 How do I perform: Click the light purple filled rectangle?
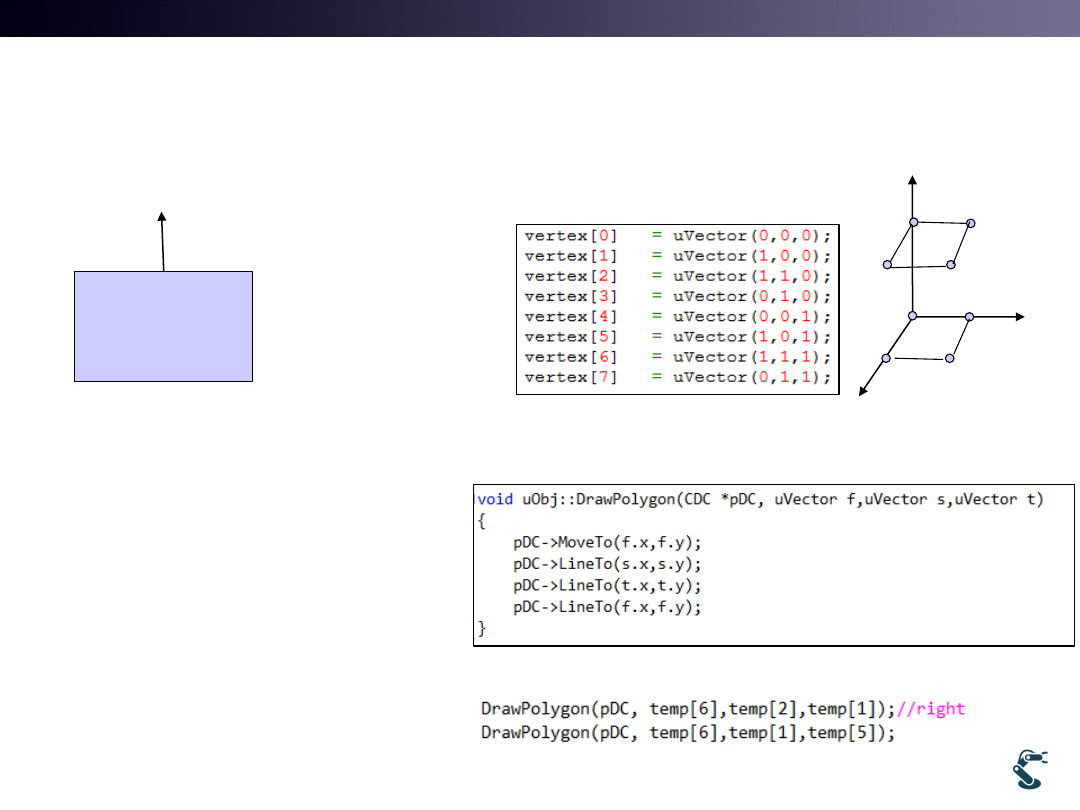tap(163, 326)
